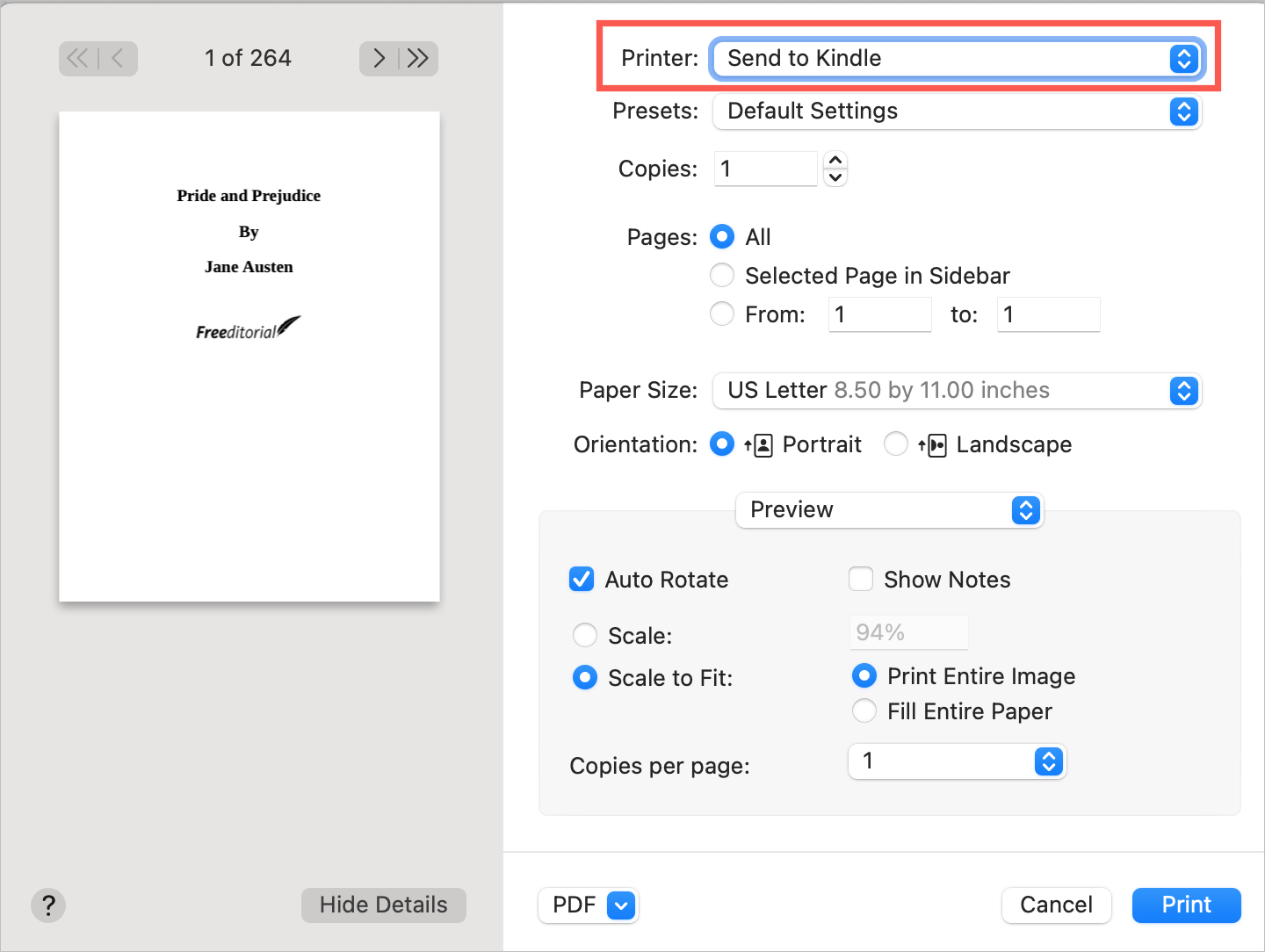1265x952 pixels.
Task: Decrease copies with the down stepper arrow
Action: point(835,177)
